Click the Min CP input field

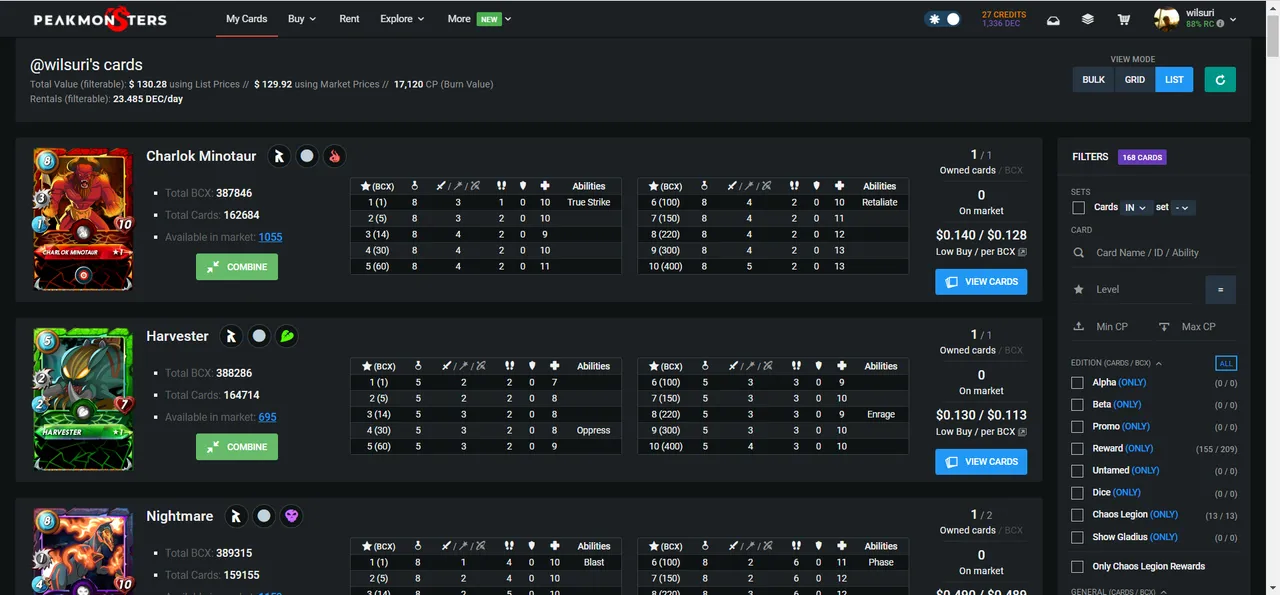[x=1120, y=327]
